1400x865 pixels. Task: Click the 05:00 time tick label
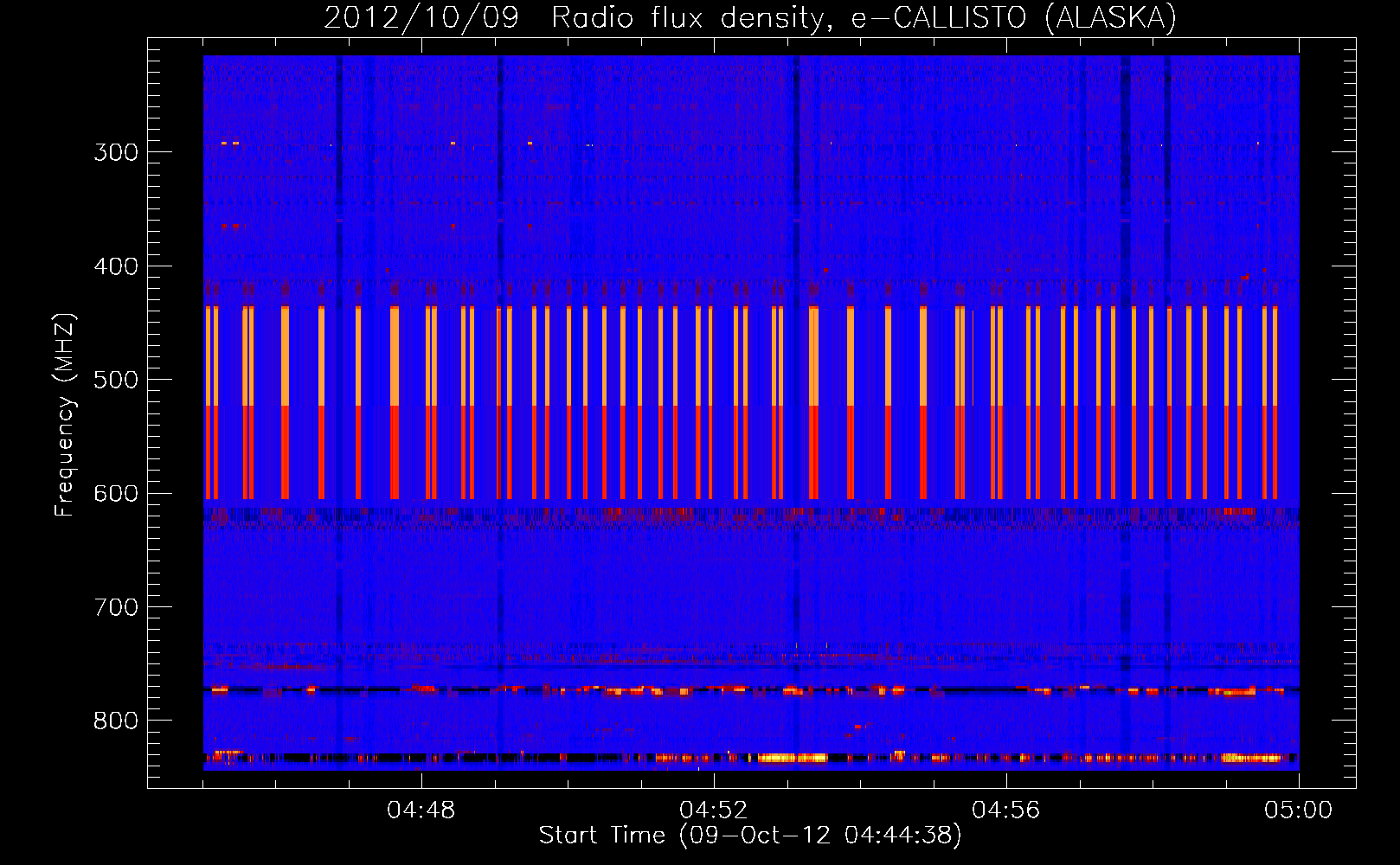pyautogui.click(x=1299, y=811)
